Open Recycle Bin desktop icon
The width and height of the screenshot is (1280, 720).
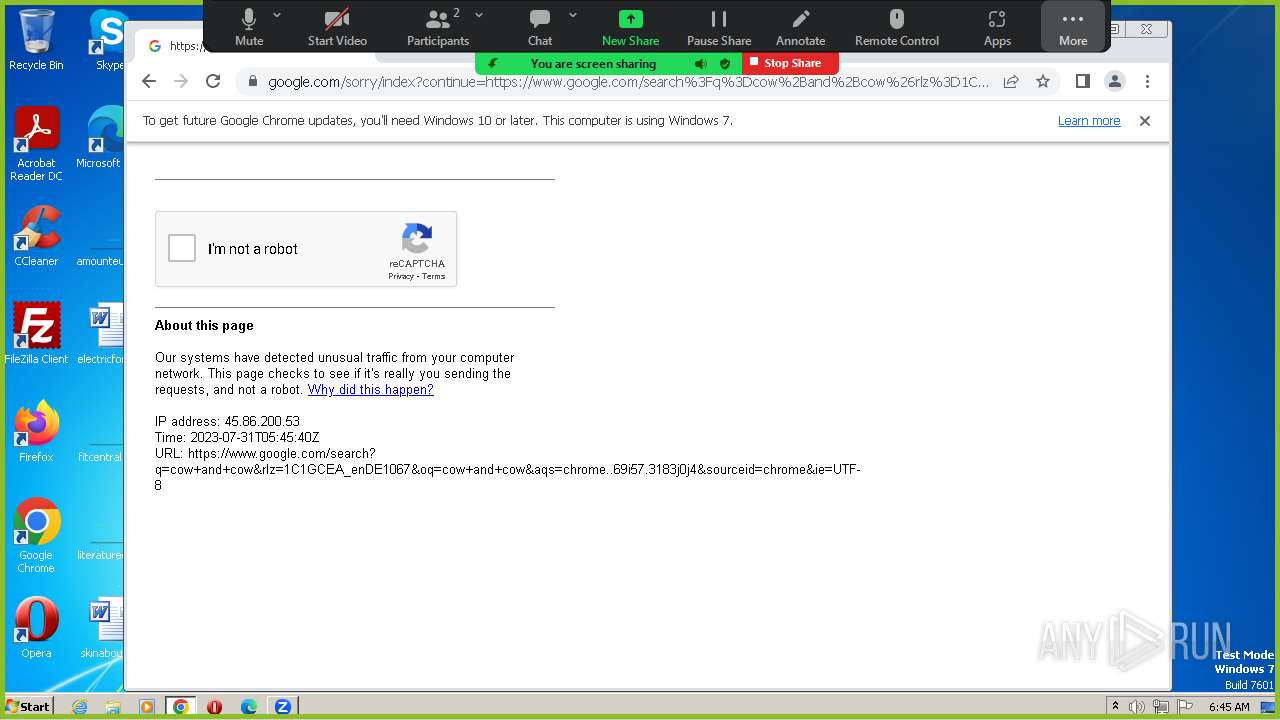(36, 40)
